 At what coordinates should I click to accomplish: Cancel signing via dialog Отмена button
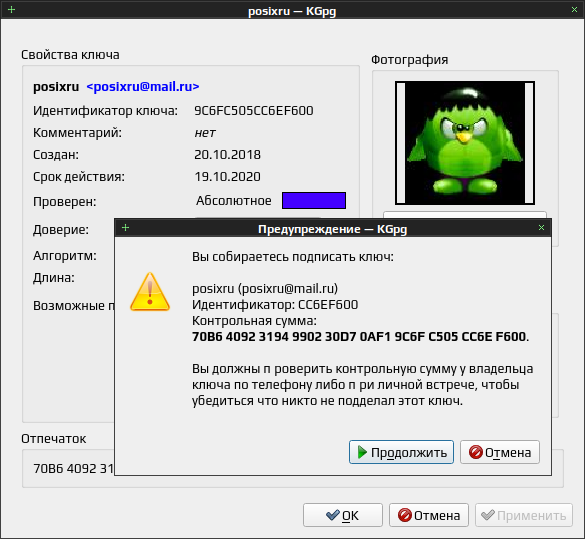coord(500,452)
